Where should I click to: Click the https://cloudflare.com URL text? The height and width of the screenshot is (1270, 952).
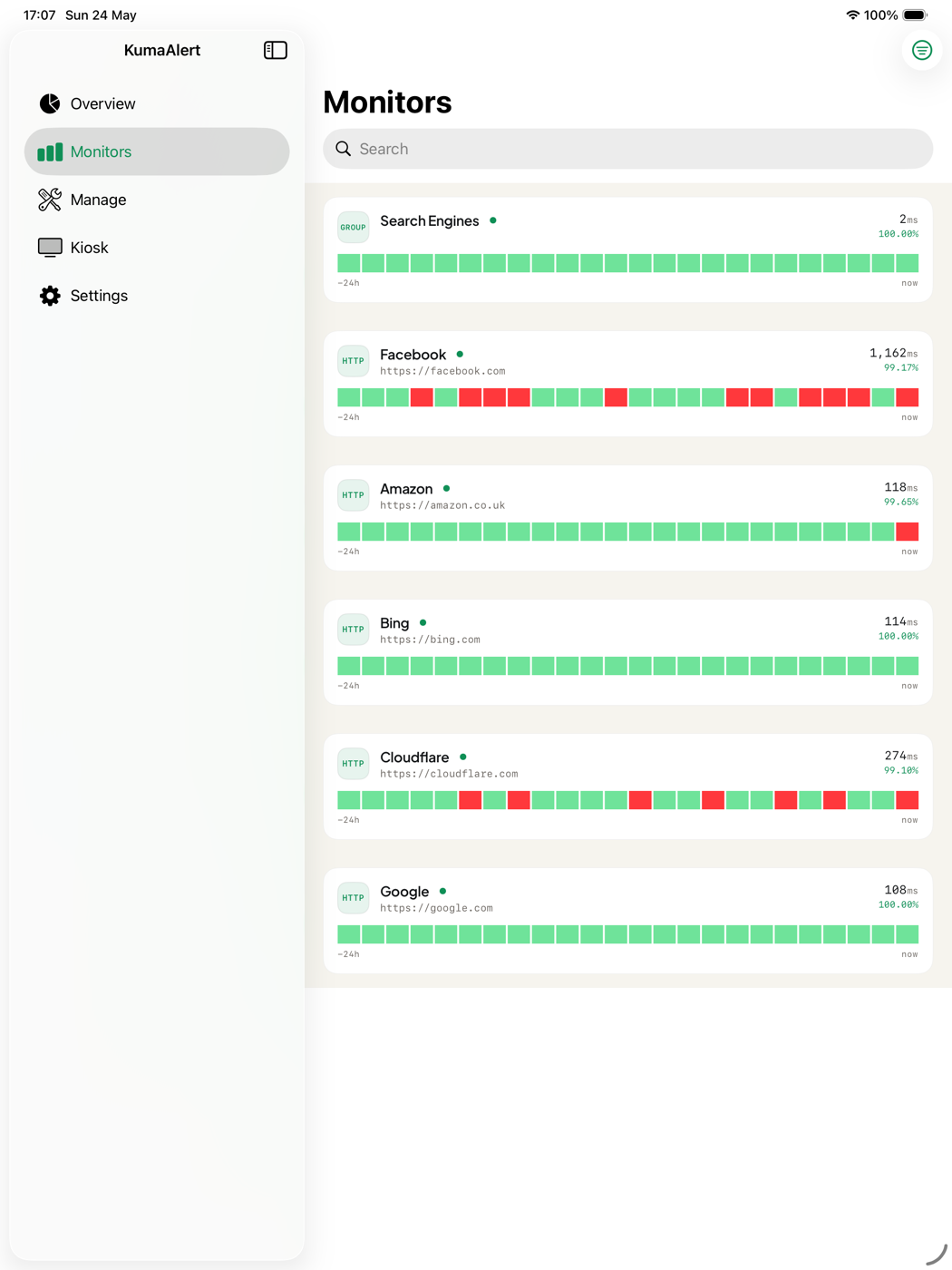pos(449,774)
